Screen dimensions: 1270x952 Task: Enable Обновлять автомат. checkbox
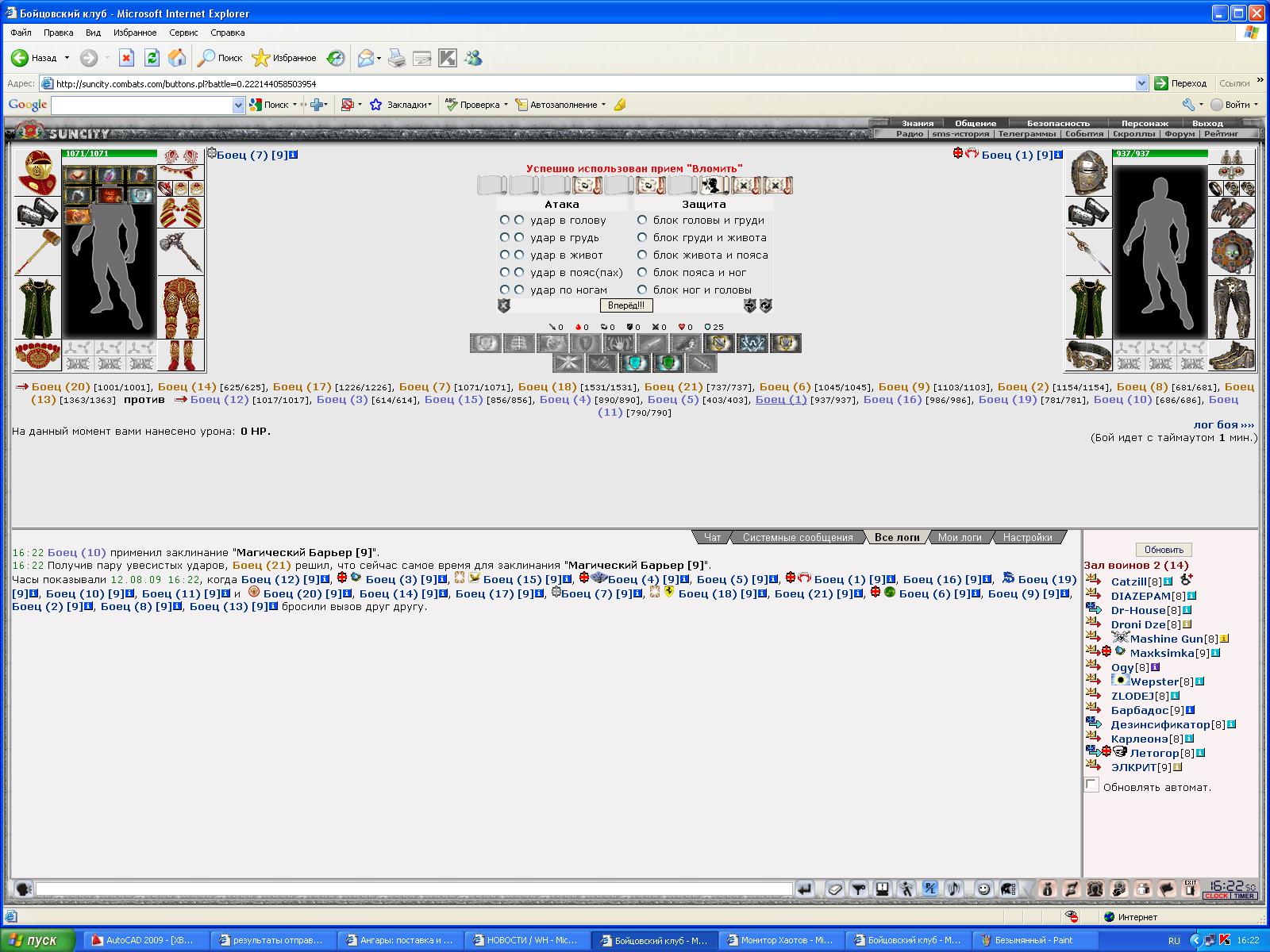[1092, 785]
